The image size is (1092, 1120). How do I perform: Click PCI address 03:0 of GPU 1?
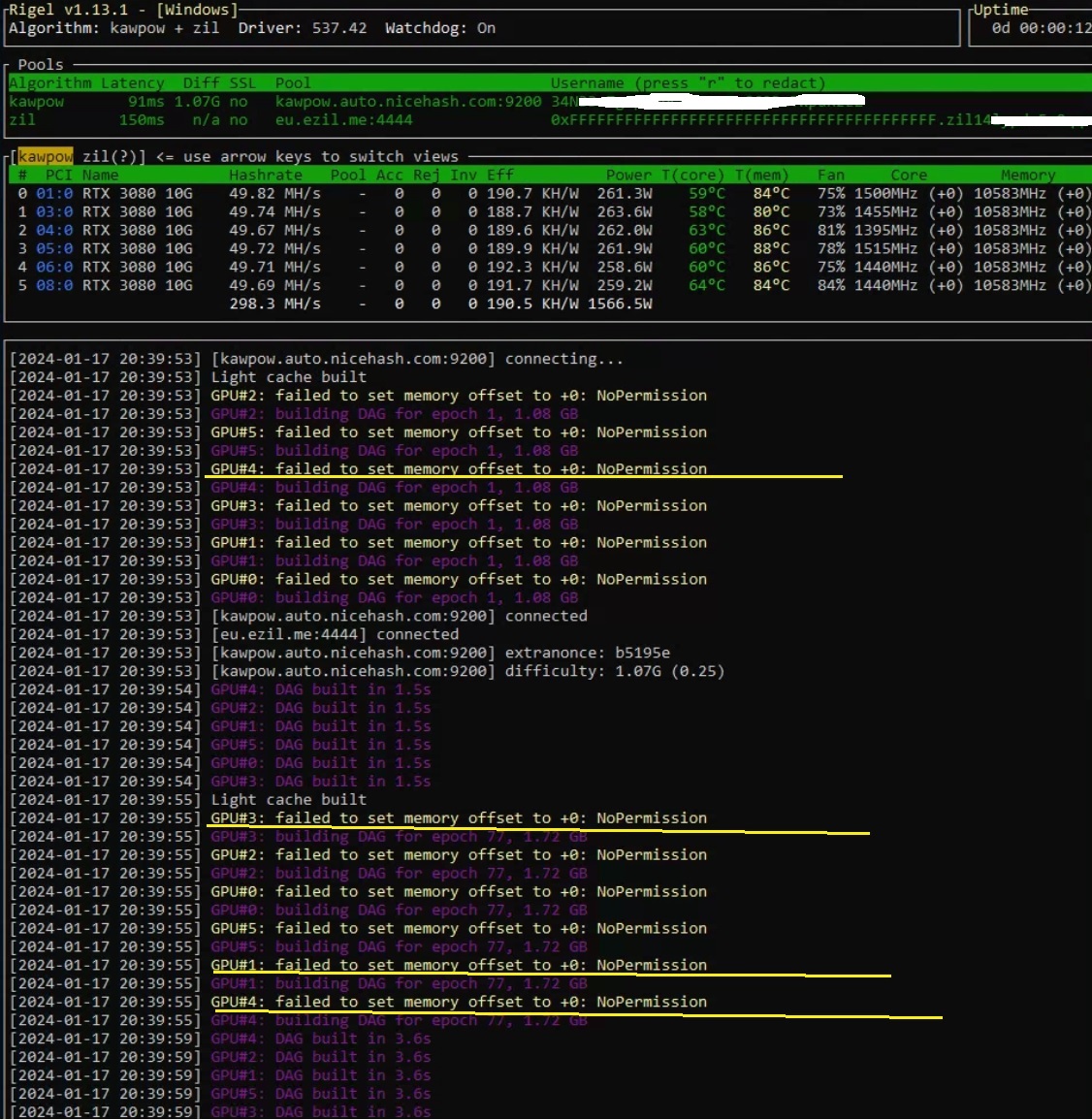pos(54,212)
